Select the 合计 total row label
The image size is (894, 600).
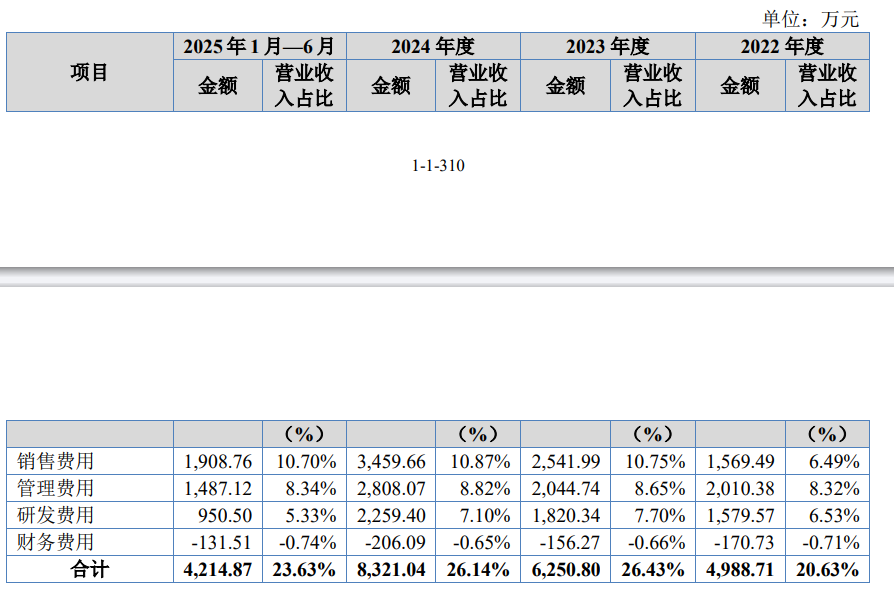tap(89, 569)
